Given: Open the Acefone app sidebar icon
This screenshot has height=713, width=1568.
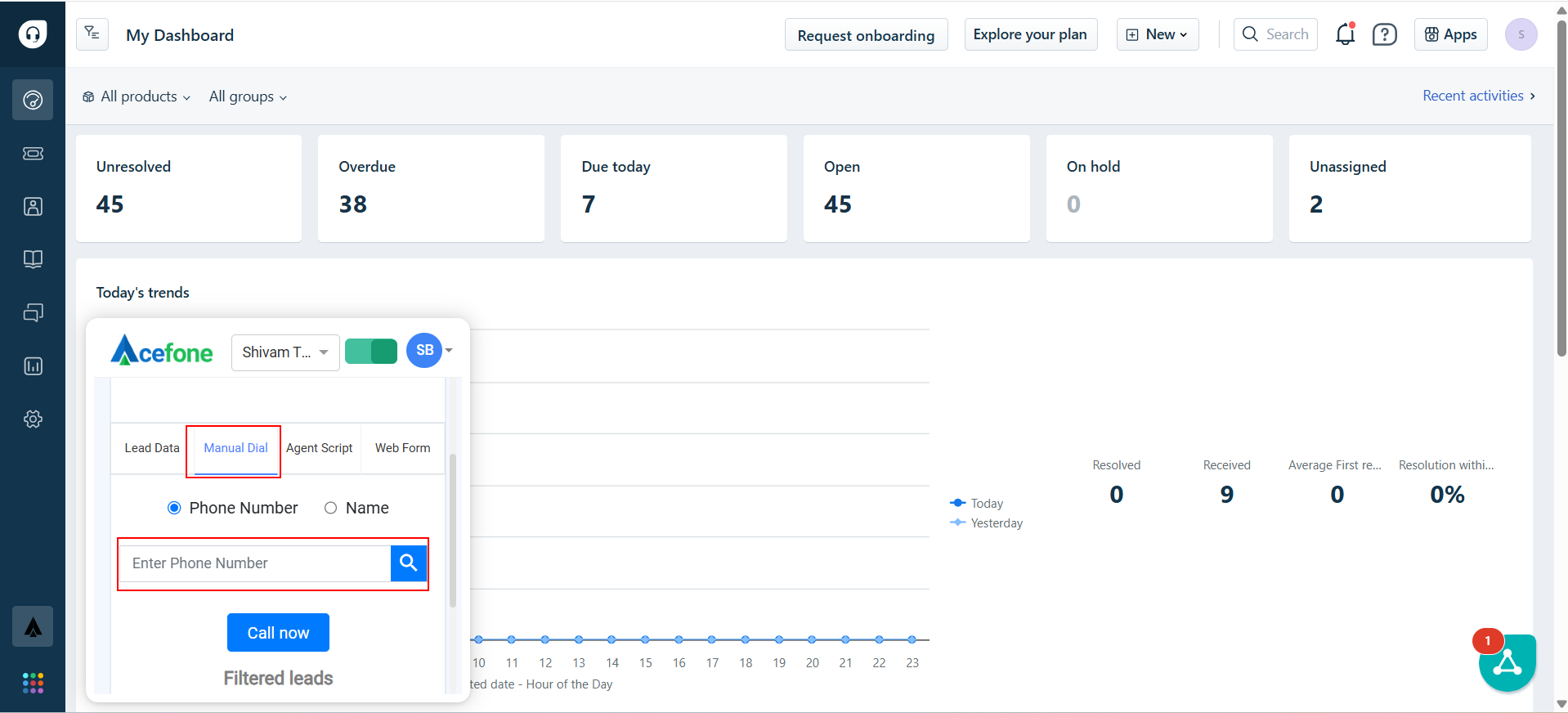Looking at the screenshot, I should click(x=33, y=626).
